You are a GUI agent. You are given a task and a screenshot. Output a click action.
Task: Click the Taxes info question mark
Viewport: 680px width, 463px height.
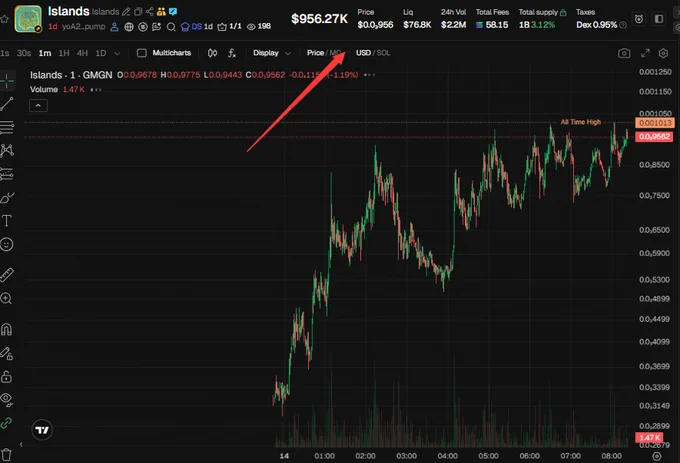[623, 25]
